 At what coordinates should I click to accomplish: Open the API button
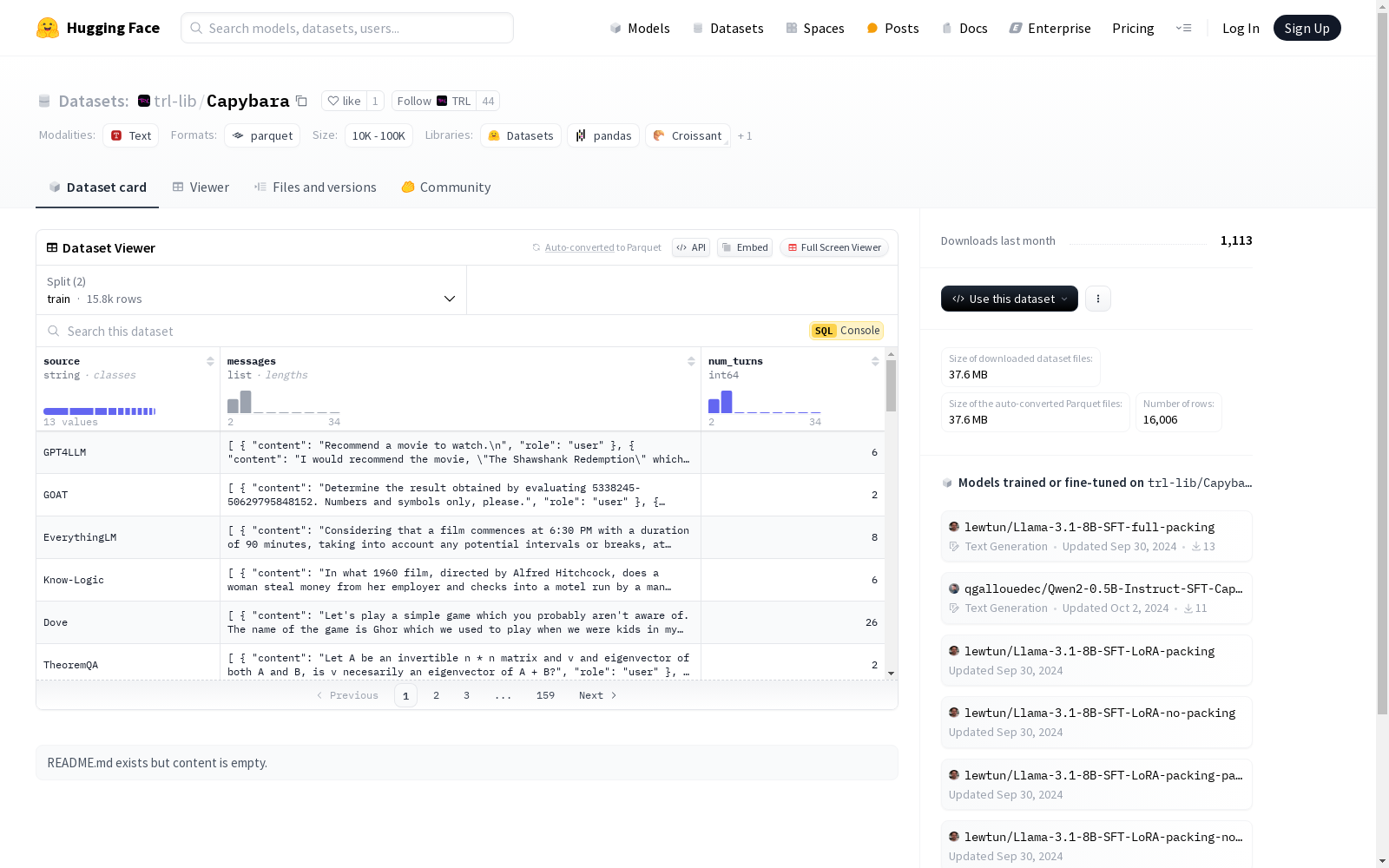pos(691,247)
